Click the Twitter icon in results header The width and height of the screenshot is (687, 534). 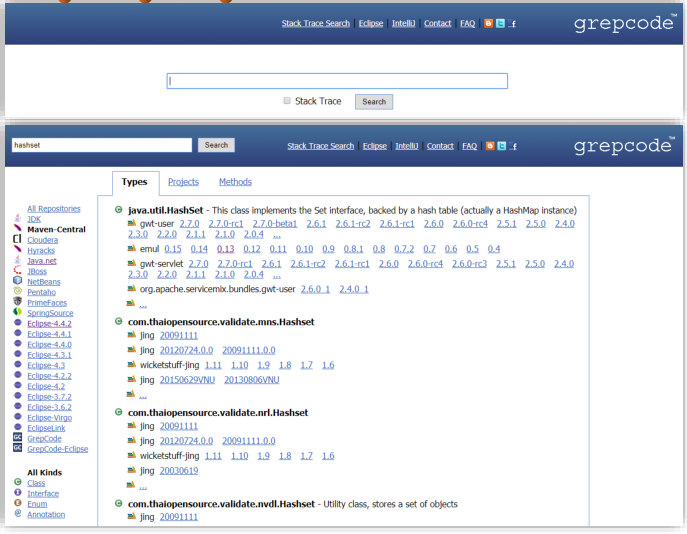pyautogui.click(x=502, y=146)
